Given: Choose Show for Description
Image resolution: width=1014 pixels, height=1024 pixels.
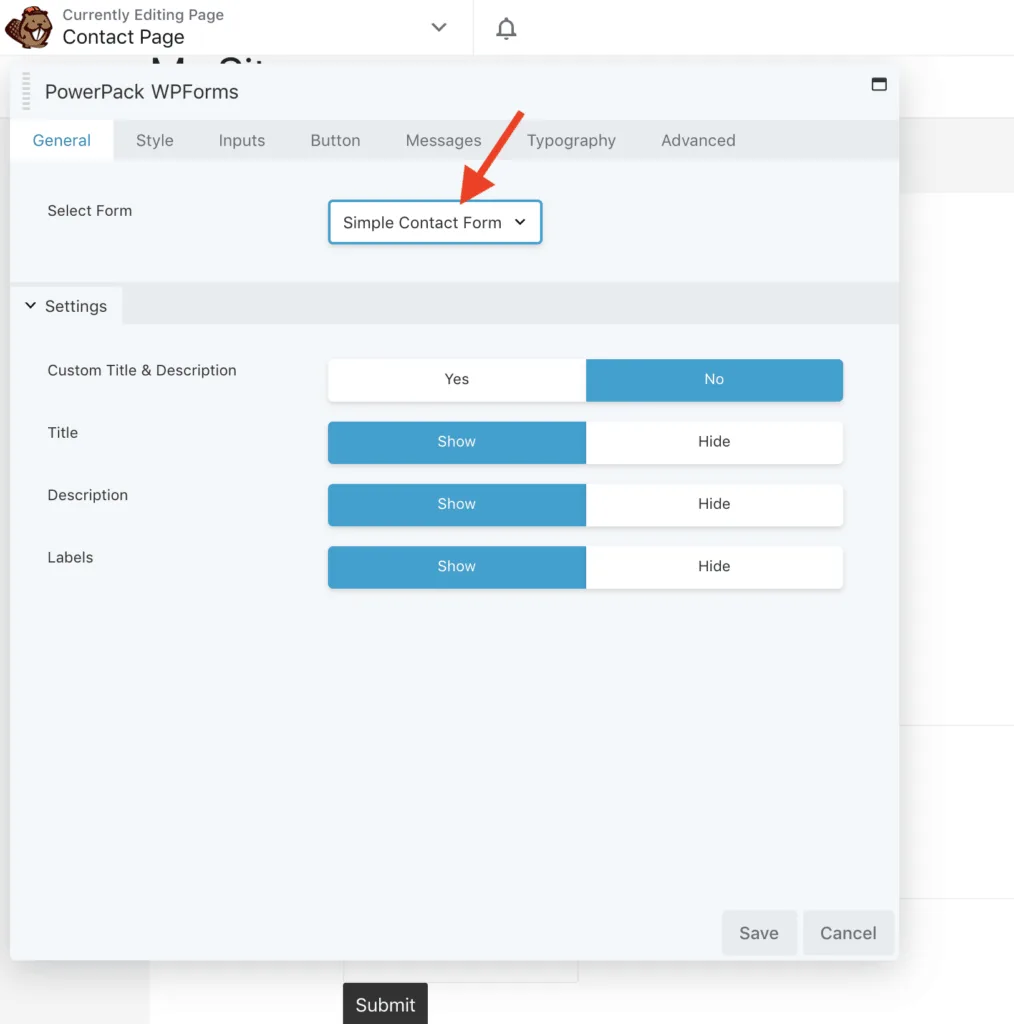Looking at the screenshot, I should (x=456, y=504).
